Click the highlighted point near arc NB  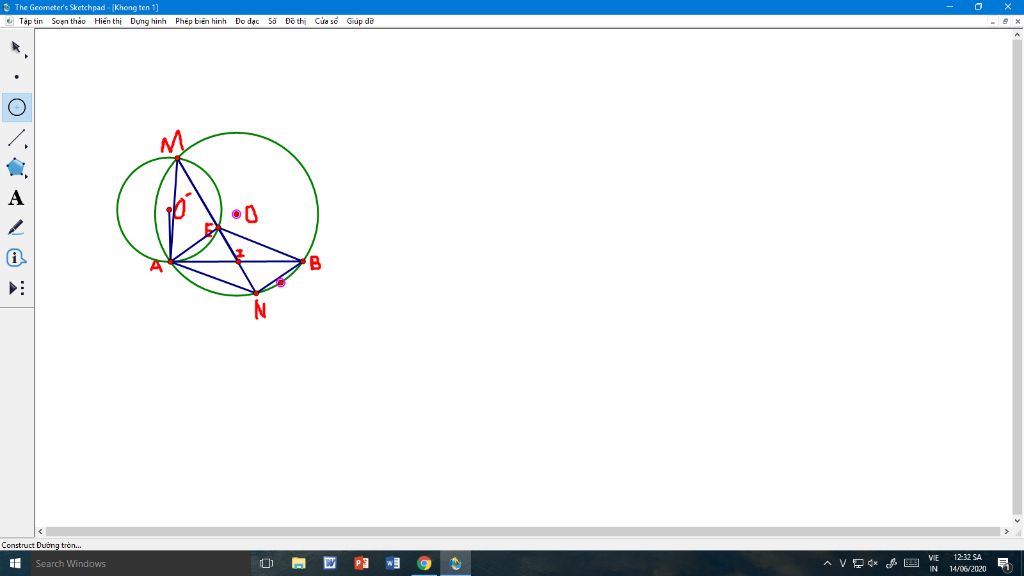[x=281, y=283]
